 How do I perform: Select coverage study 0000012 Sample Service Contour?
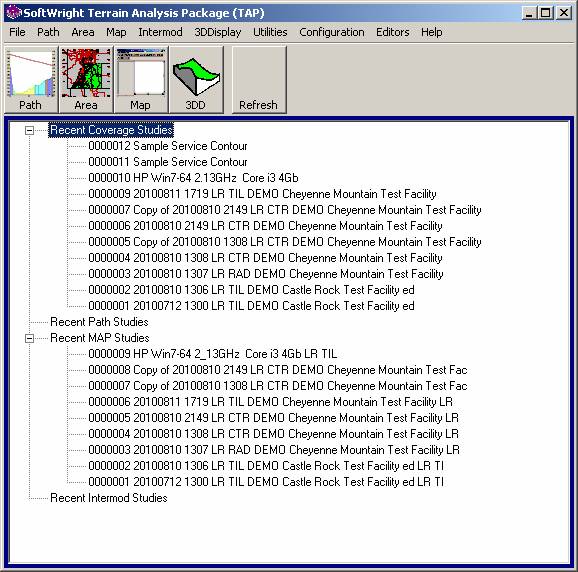click(x=168, y=146)
